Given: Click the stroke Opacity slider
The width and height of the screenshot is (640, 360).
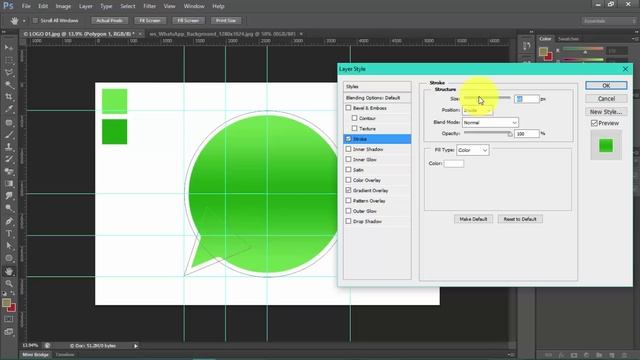Looking at the screenshot, I should pyautogui.click(x=488, y=133).
